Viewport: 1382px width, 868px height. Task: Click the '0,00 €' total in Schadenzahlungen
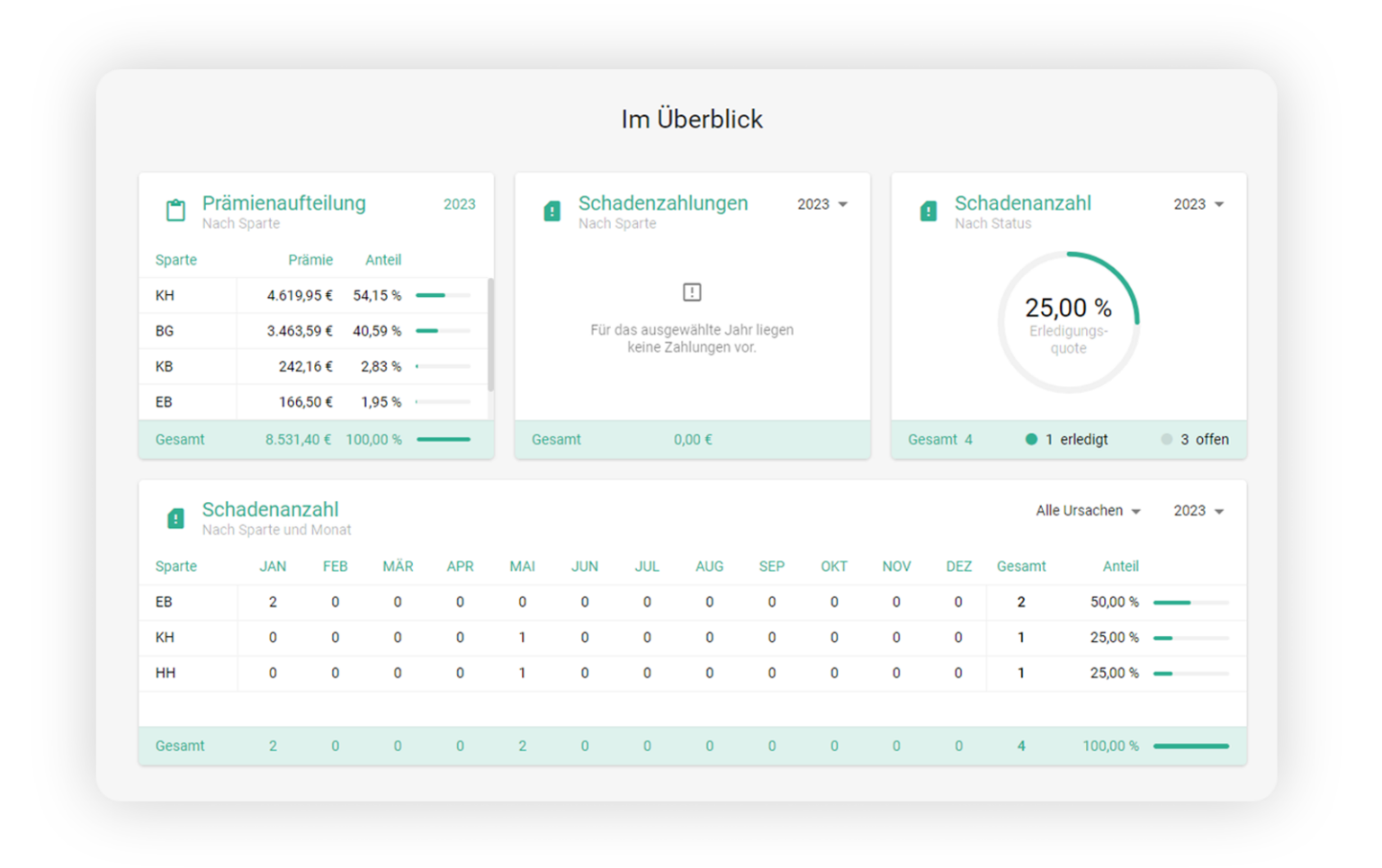693,440
